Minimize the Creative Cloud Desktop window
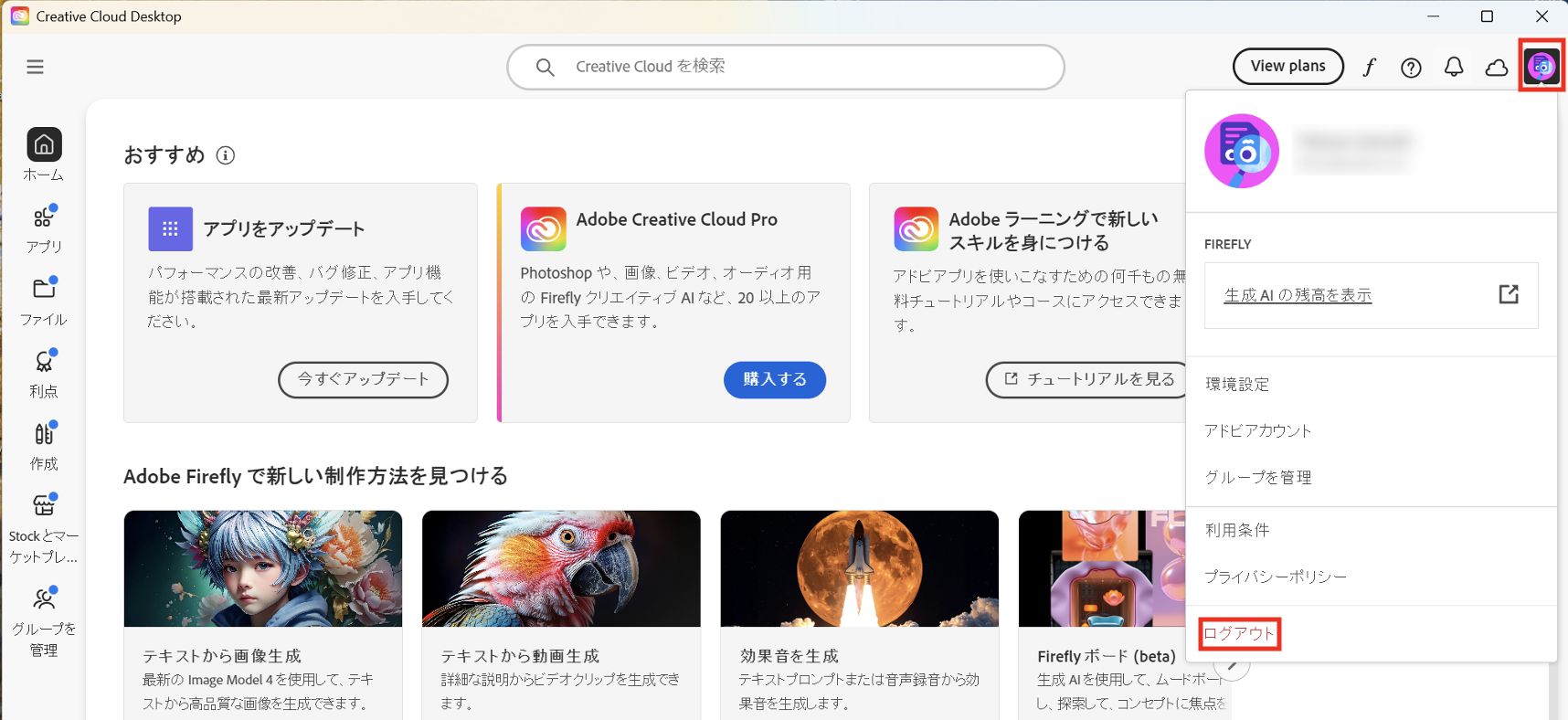The height and width of the screenshot is (720, 1568). [1434, 16]
